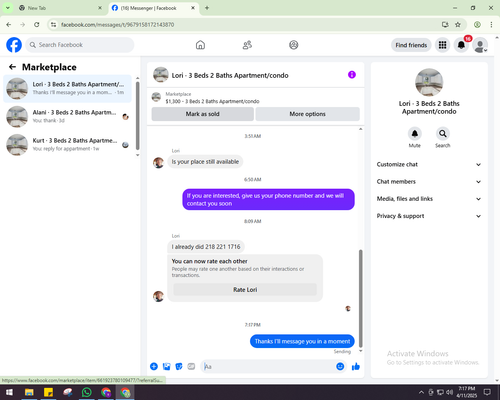Open the $1,300 Marketplace listing link
The image size is (500, 400).
click(212, 101)
